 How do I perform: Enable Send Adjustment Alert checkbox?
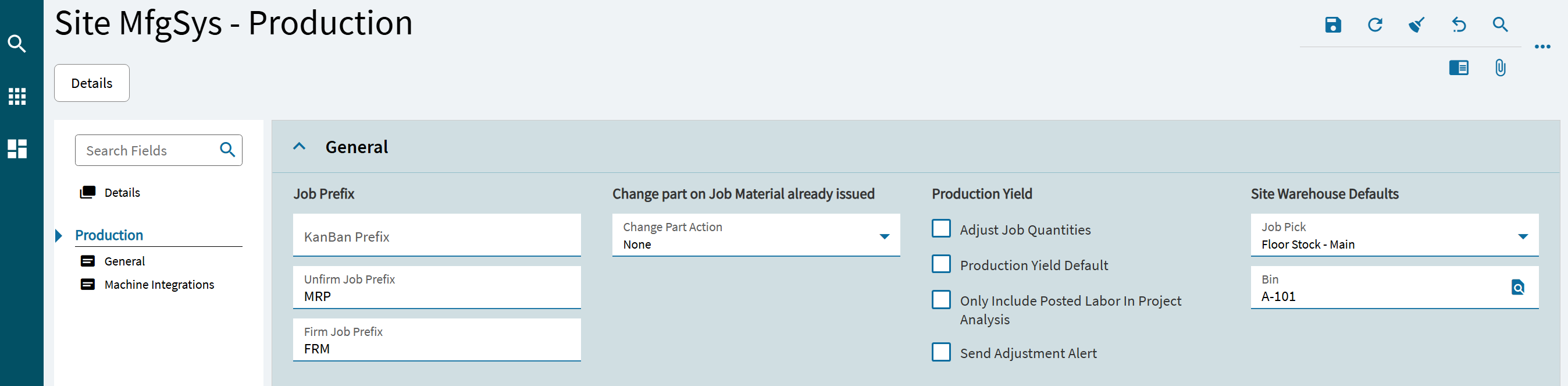pyautogui.click(x=941, y=352)
